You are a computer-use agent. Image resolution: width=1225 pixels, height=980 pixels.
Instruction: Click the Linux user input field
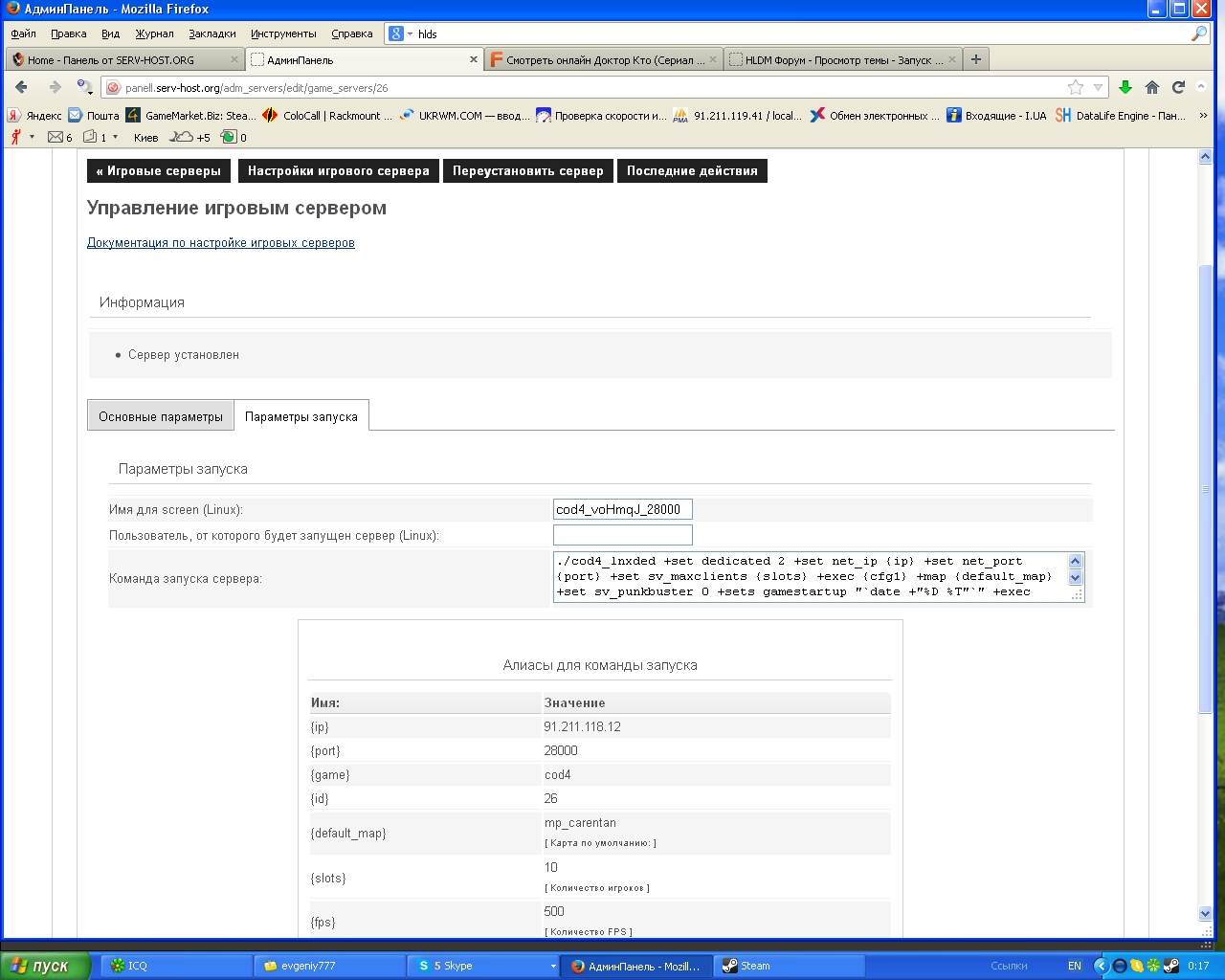pos(622,535)
